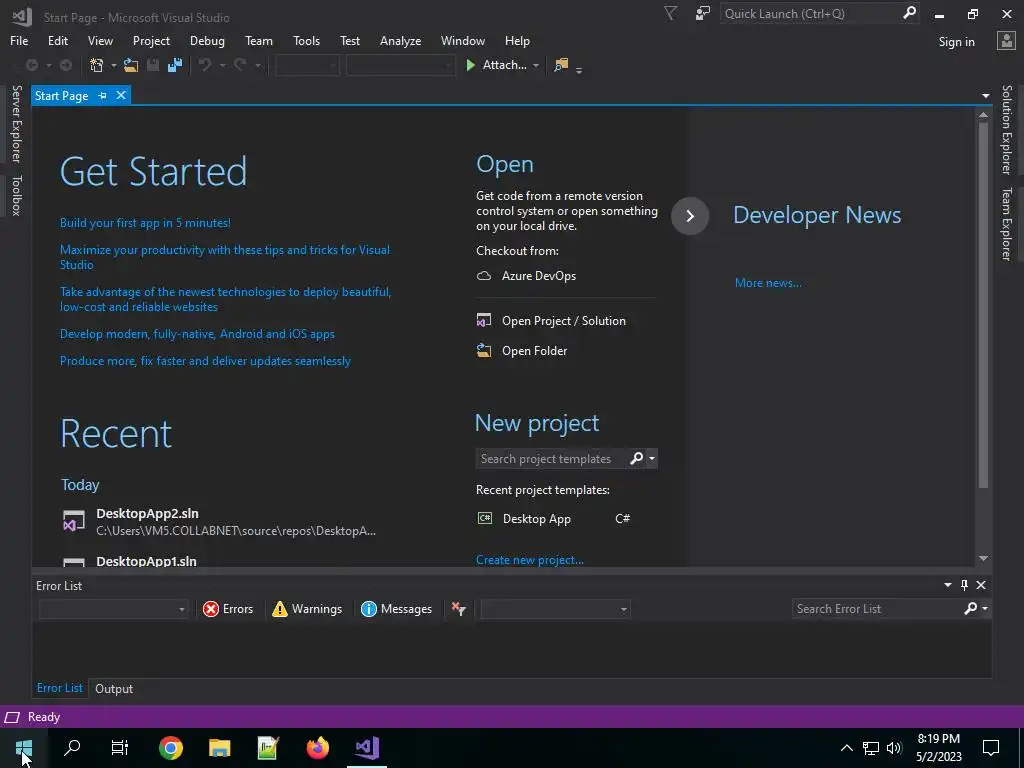Click the notifications flag icon in title bar

coord(670,14)
